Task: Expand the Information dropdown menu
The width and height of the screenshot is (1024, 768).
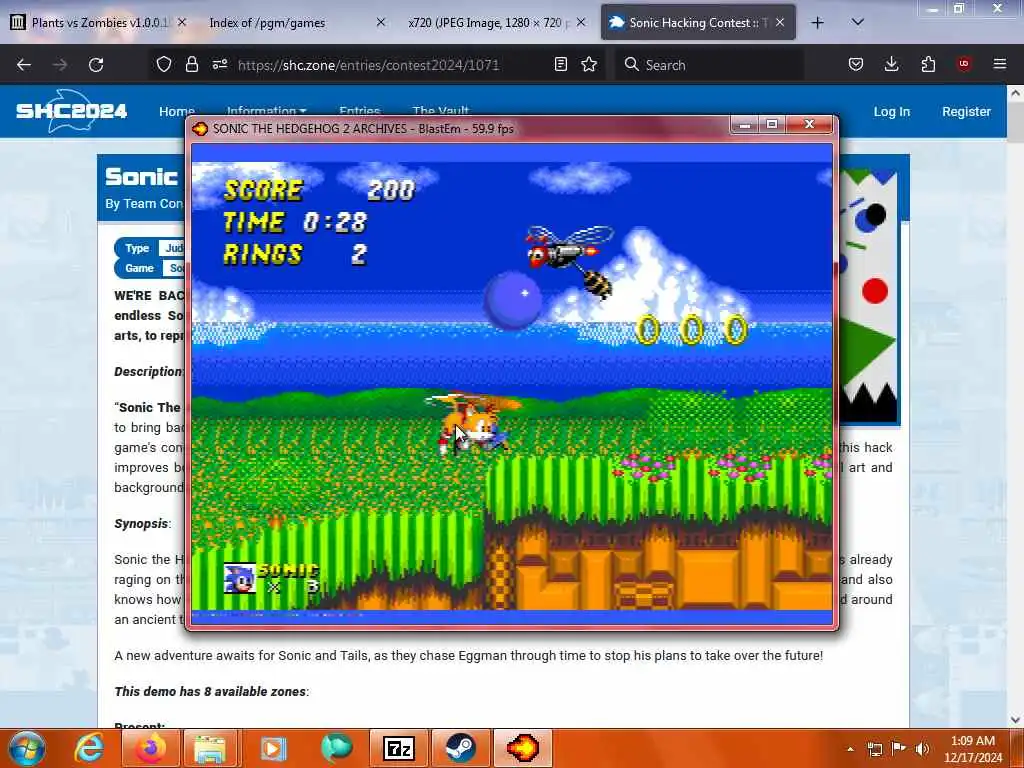Action: point(266,110)
